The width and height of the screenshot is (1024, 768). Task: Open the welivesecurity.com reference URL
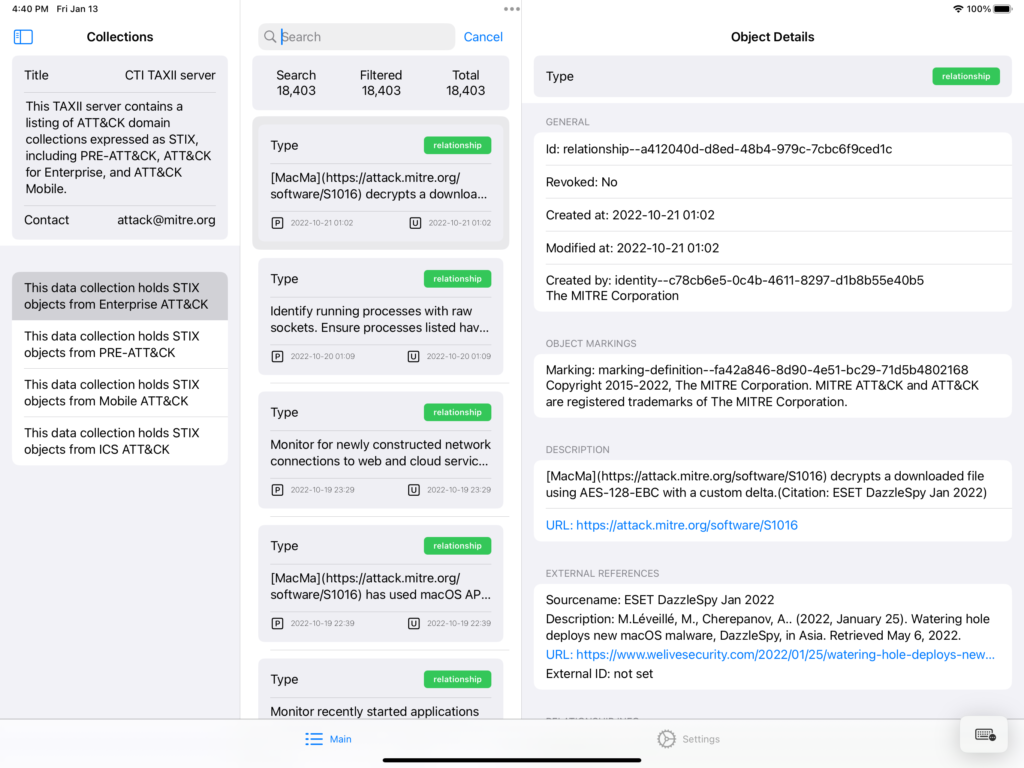770,655
